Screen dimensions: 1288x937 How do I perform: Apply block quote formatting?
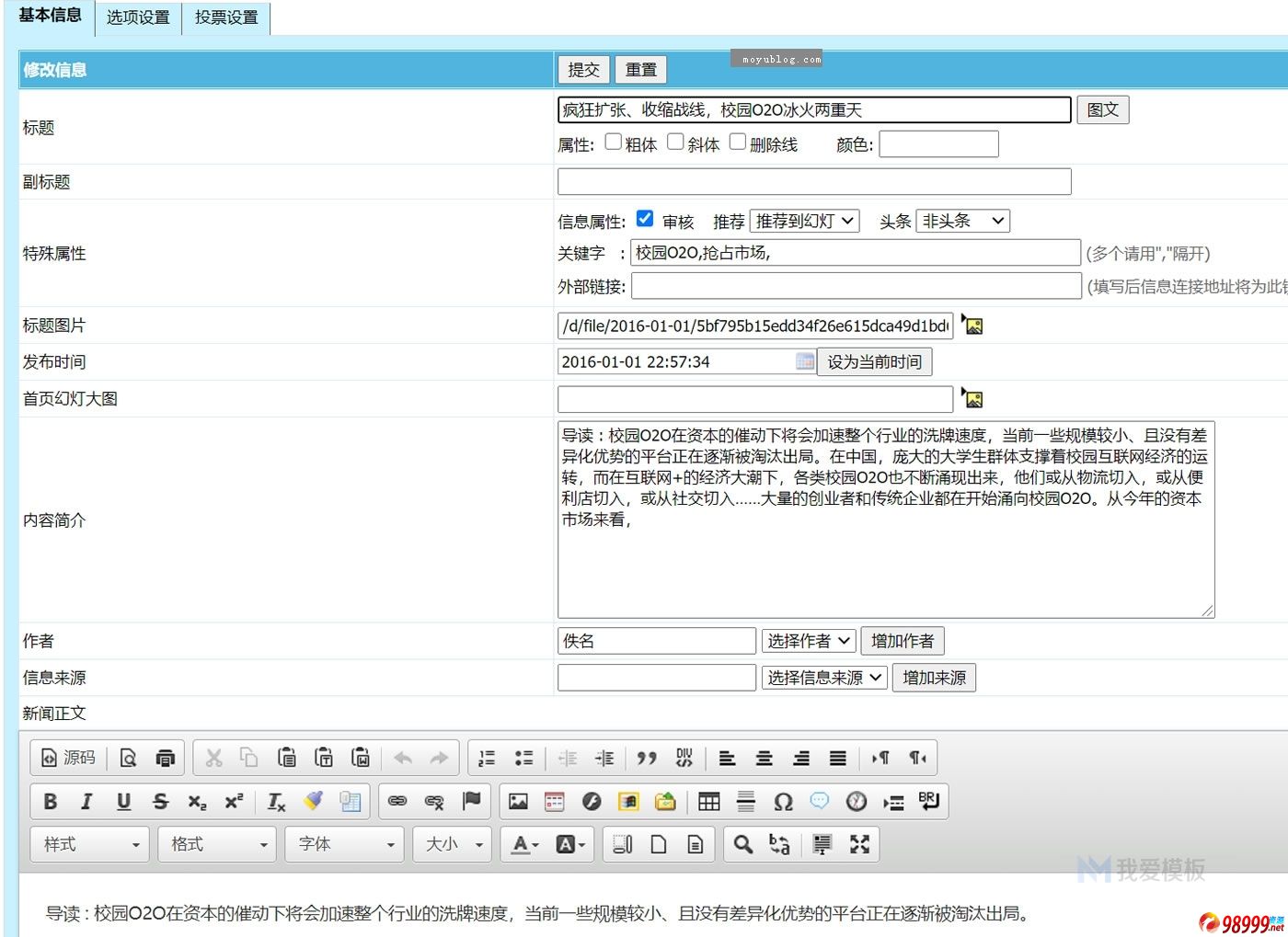(x=647, y=758)
